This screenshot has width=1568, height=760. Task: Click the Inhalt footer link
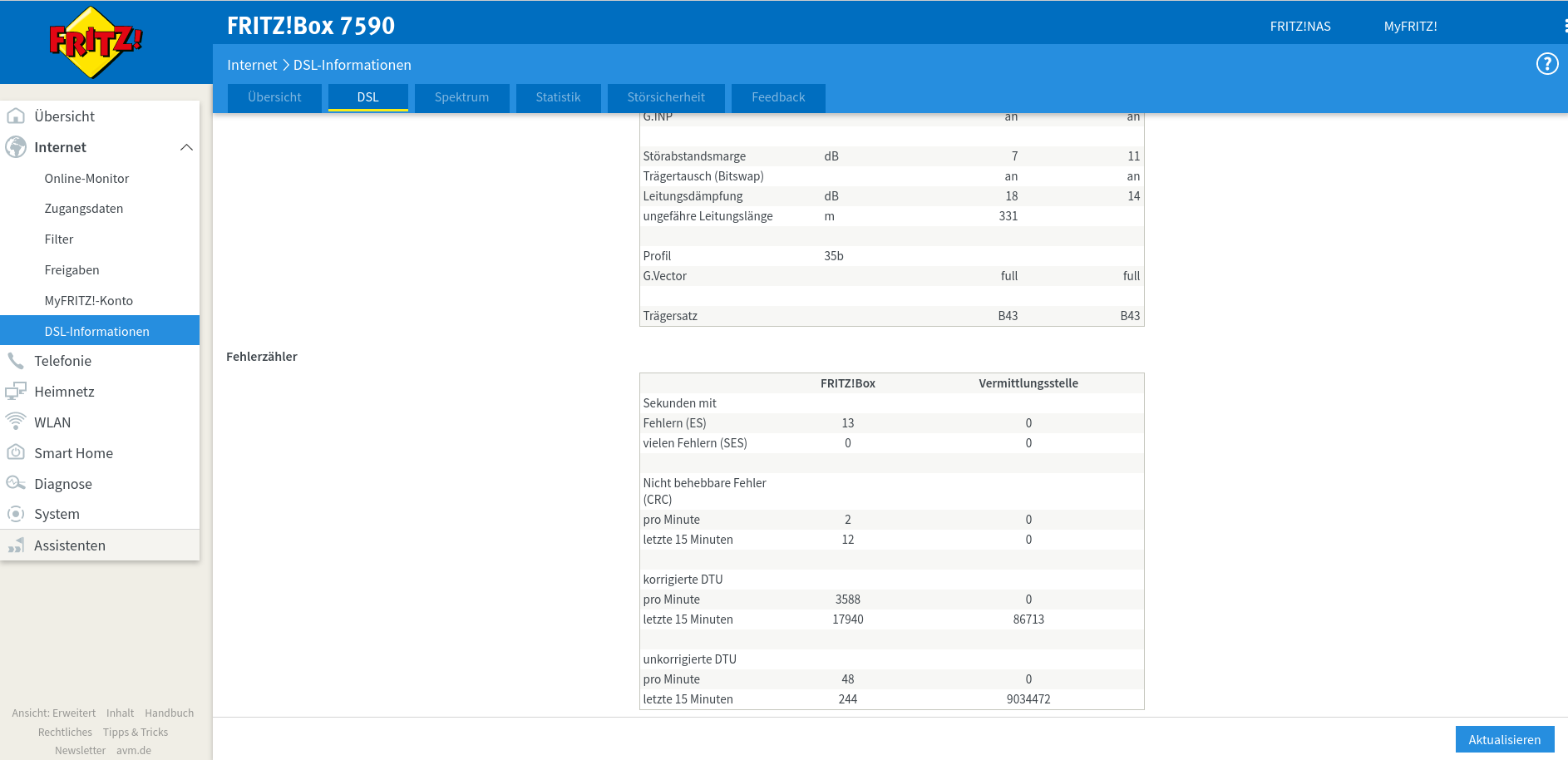point(121,713)
